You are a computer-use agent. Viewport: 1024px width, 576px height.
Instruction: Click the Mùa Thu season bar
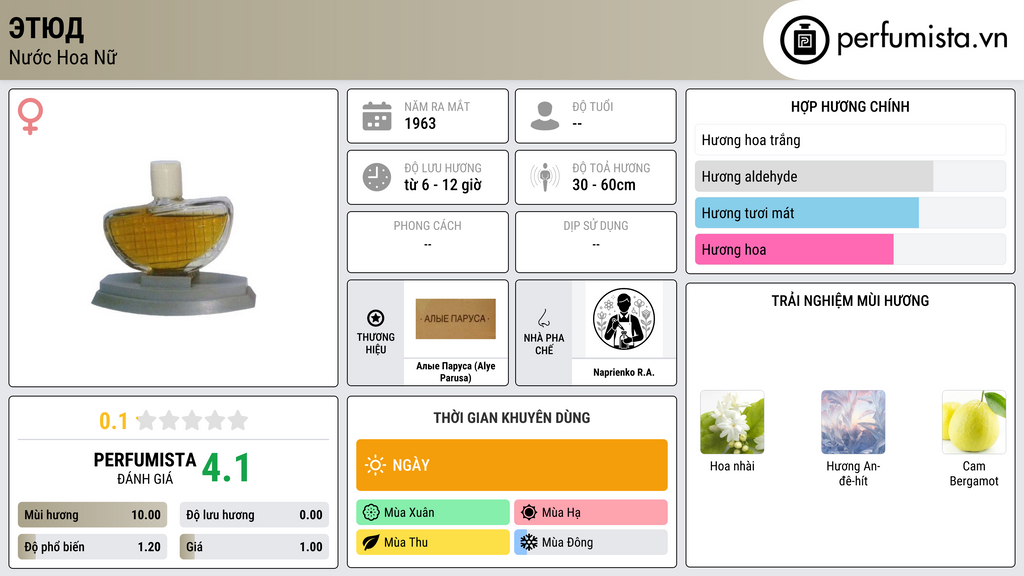[433, 542]
